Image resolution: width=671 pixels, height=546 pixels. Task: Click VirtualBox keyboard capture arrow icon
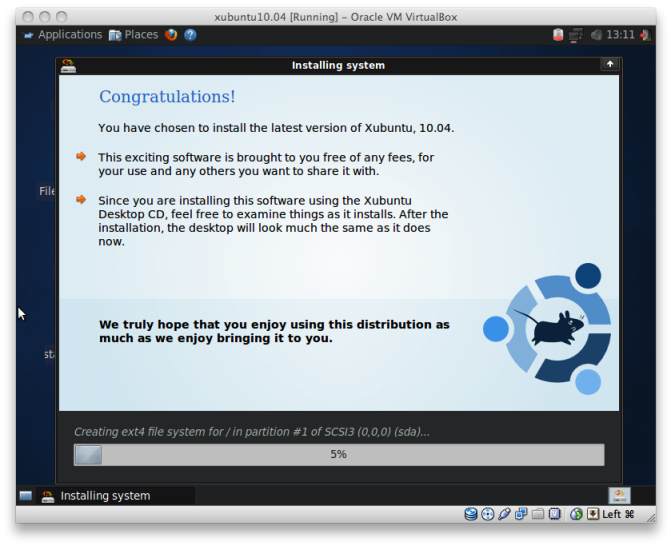(593, 514)
